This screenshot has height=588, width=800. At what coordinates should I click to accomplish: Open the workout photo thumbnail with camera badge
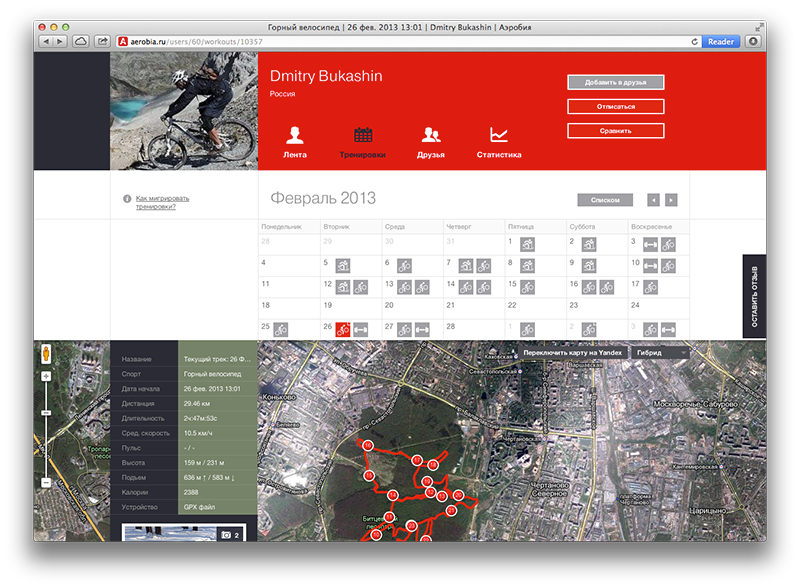coord(184,532)
